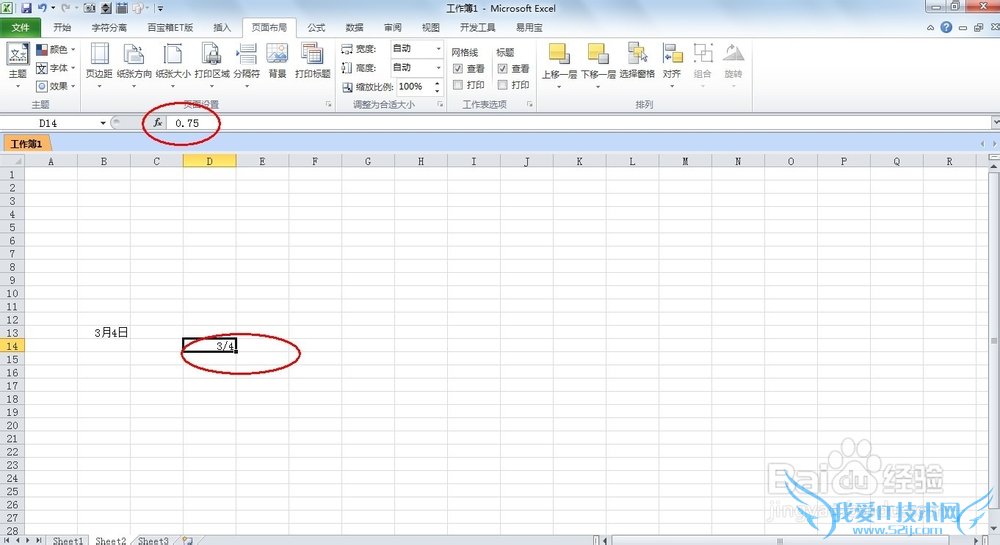
Task: Switch to the 开发工具 Developer tab
Action: pyautogui.click(x=478, y=27)
